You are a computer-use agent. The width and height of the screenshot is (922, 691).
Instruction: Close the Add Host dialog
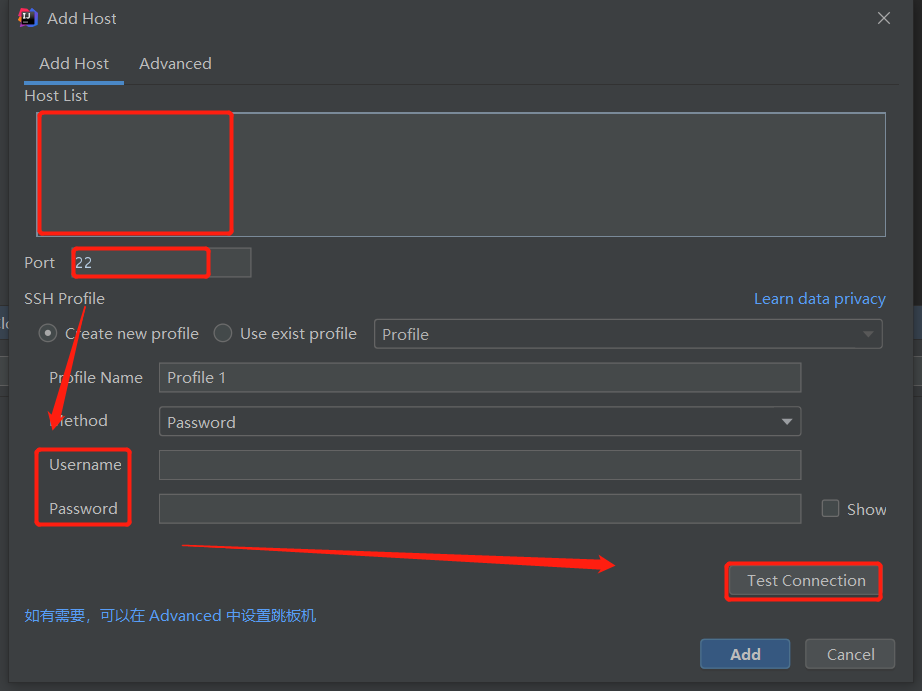coord(884,18)
